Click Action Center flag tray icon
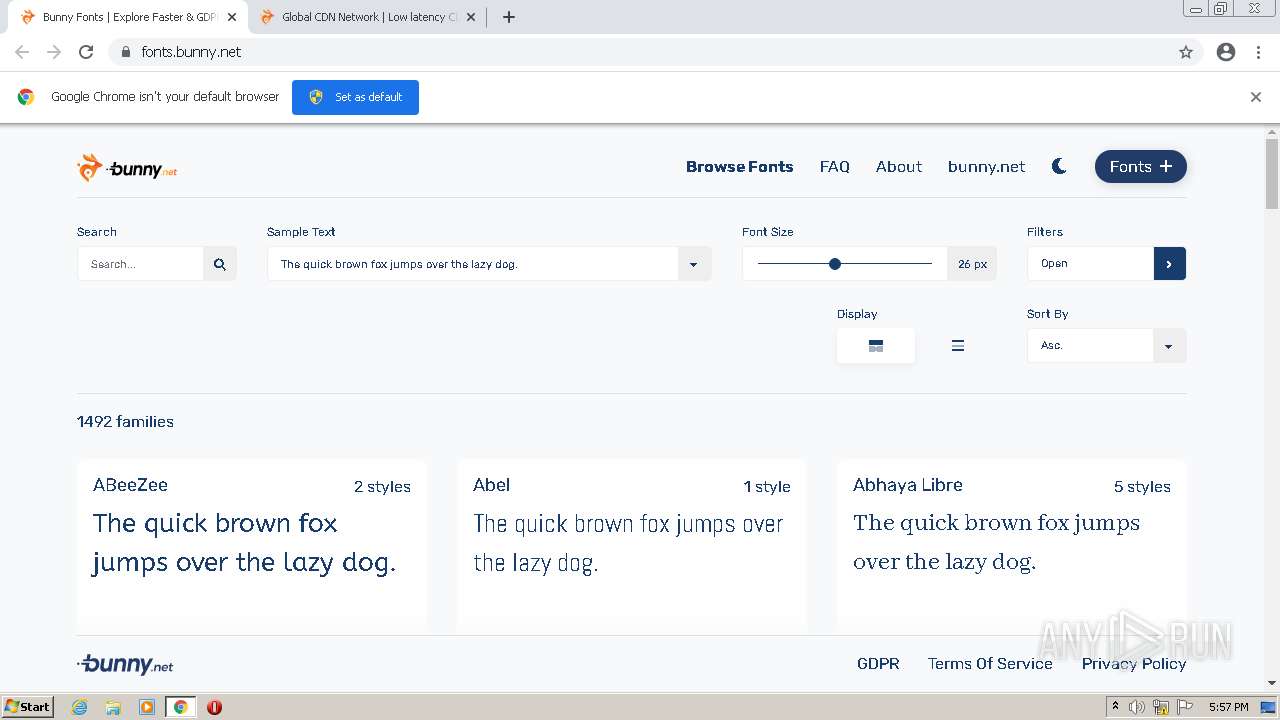The image size is (1280, 720). pos(1185,707)
